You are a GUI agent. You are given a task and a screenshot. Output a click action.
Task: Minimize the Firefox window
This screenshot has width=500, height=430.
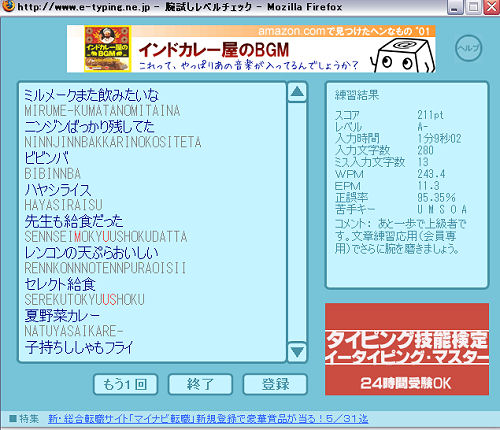tap(455, 7)
